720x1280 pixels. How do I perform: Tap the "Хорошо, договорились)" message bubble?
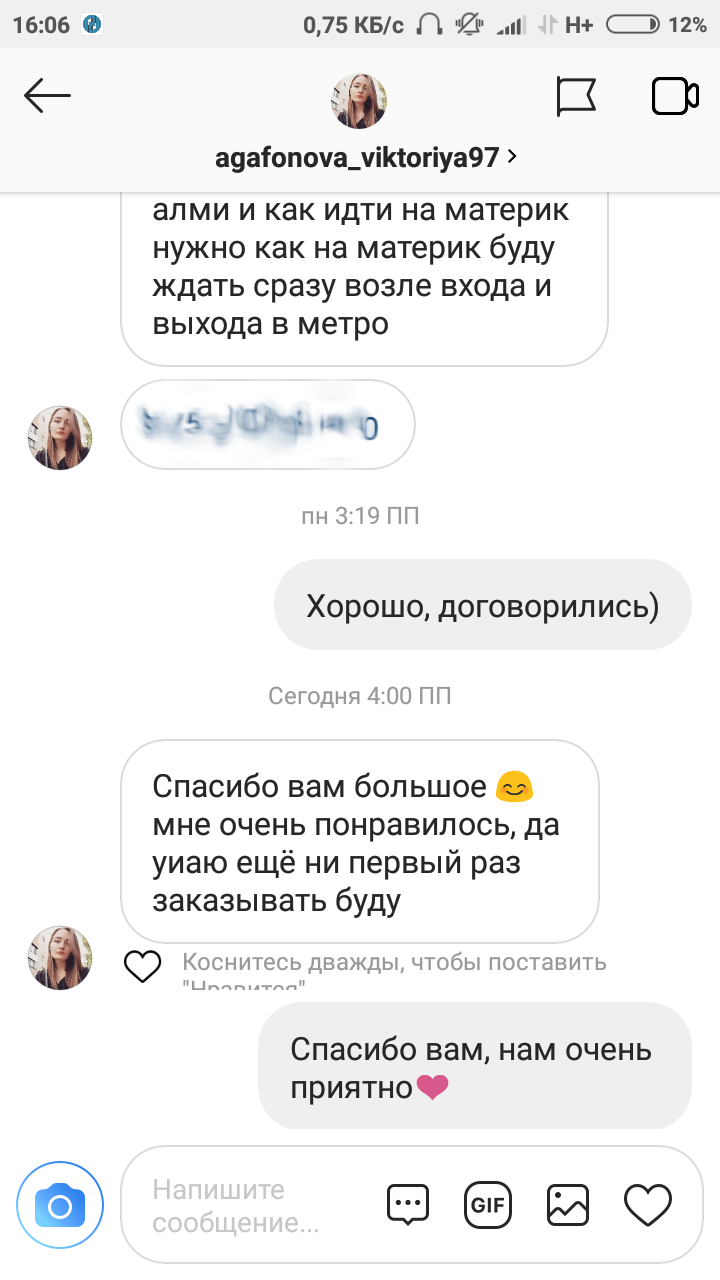[483, 605]
